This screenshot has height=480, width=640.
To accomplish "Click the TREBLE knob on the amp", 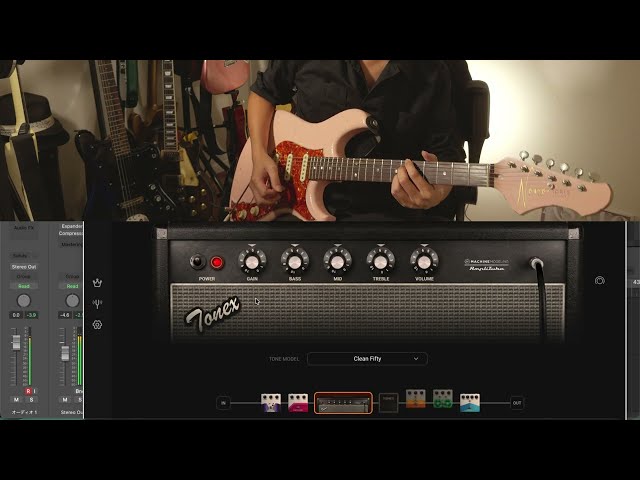I will [380, 261].
